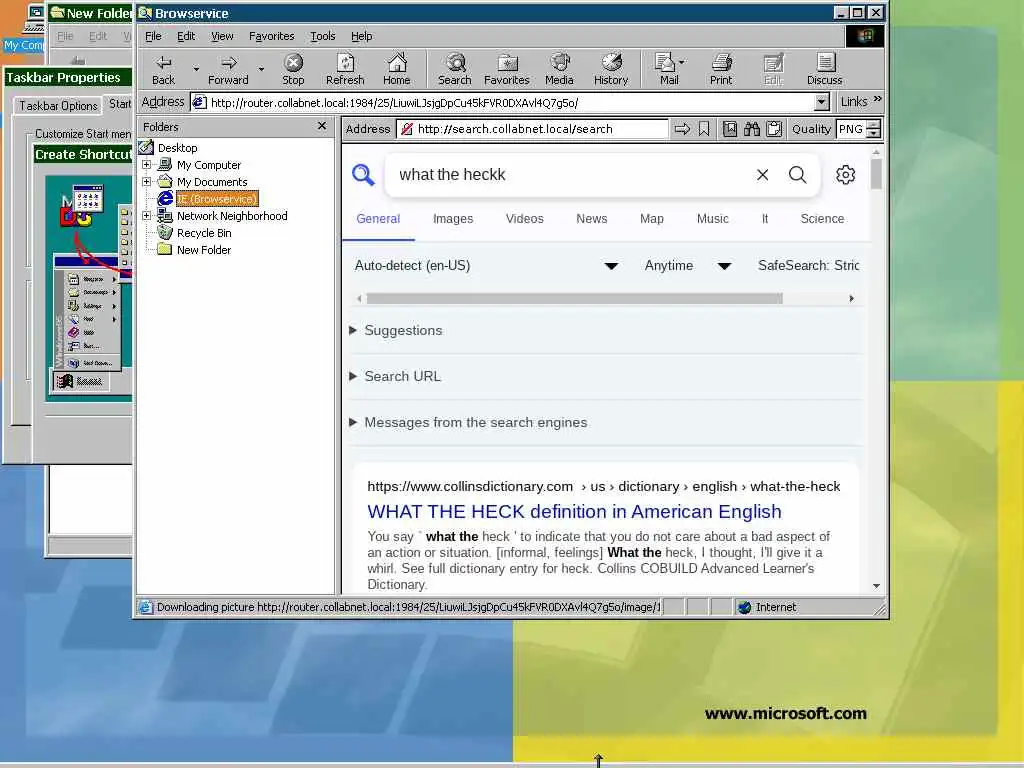This screenshot has height=768, width=1024.
Task: Click the book icon in the Browservice bar
Action: (x=729, y=129)
